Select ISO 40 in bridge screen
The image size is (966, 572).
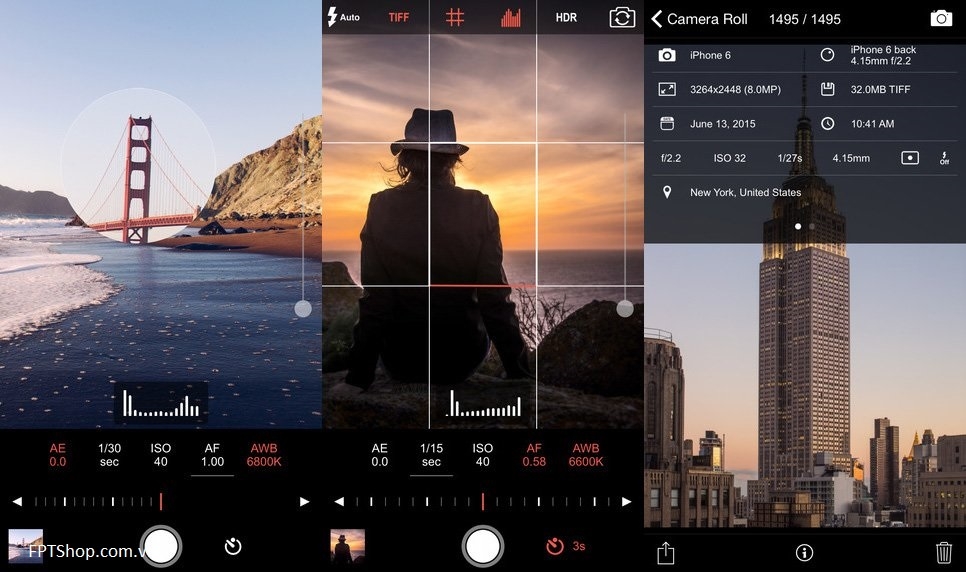(161, 455)
